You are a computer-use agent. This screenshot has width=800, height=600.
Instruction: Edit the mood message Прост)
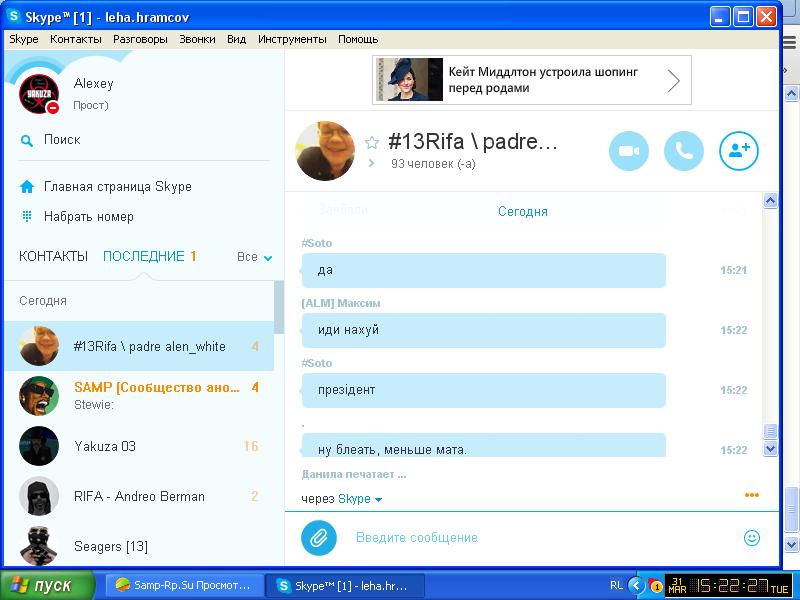(x=91, y=106)
